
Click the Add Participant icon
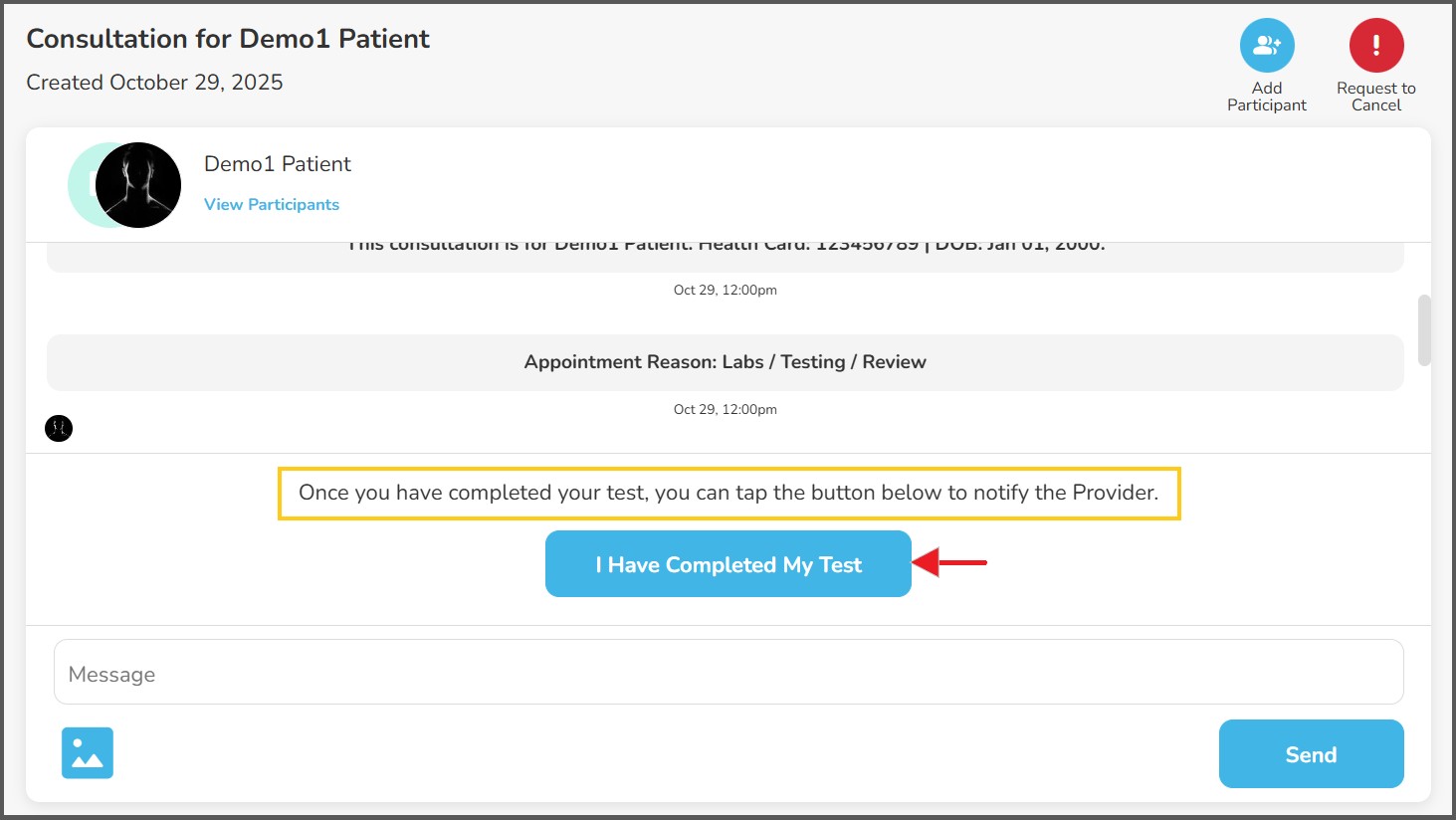pos(1266,46)
